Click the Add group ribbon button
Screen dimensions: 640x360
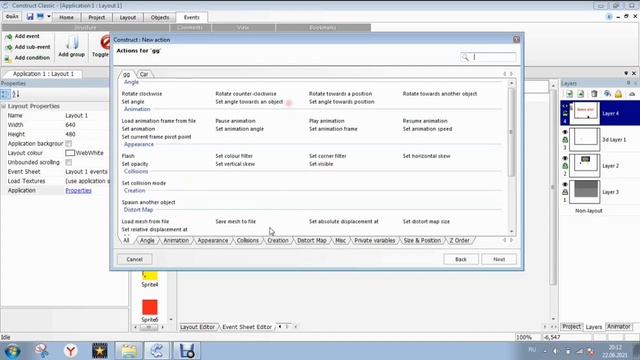click(71, 46)
